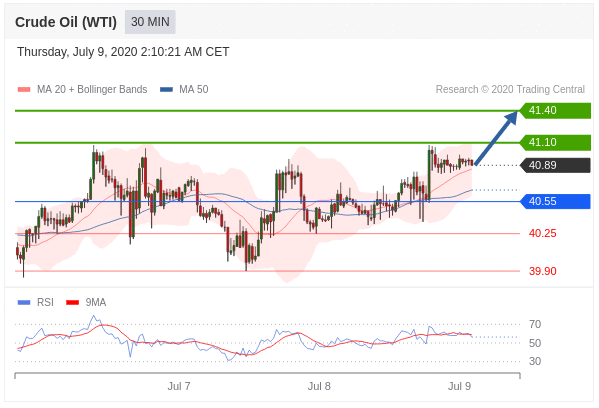Select the 41.40 green resistance price tag

[x=555, y=110]
